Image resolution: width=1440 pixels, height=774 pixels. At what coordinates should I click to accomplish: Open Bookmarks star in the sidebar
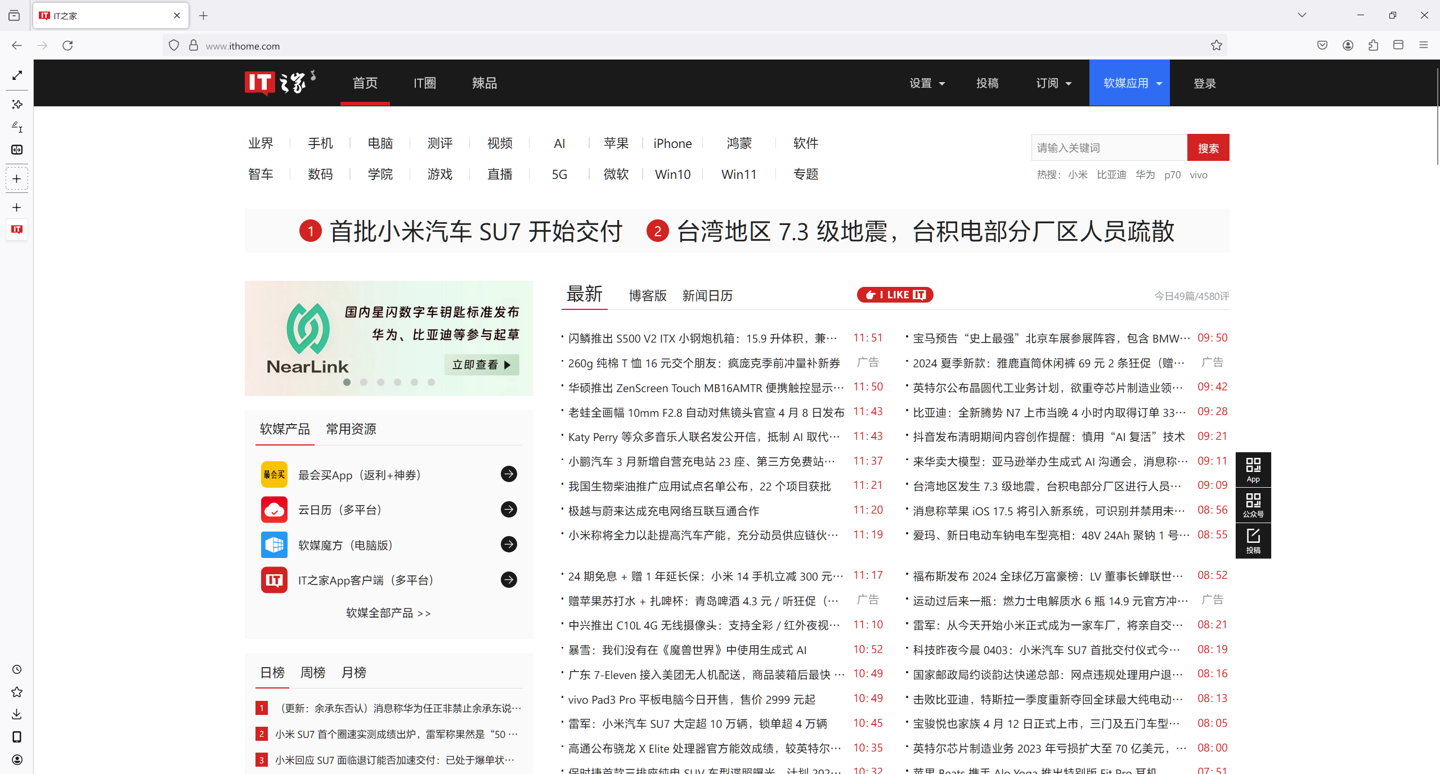[x=17, y=692]
